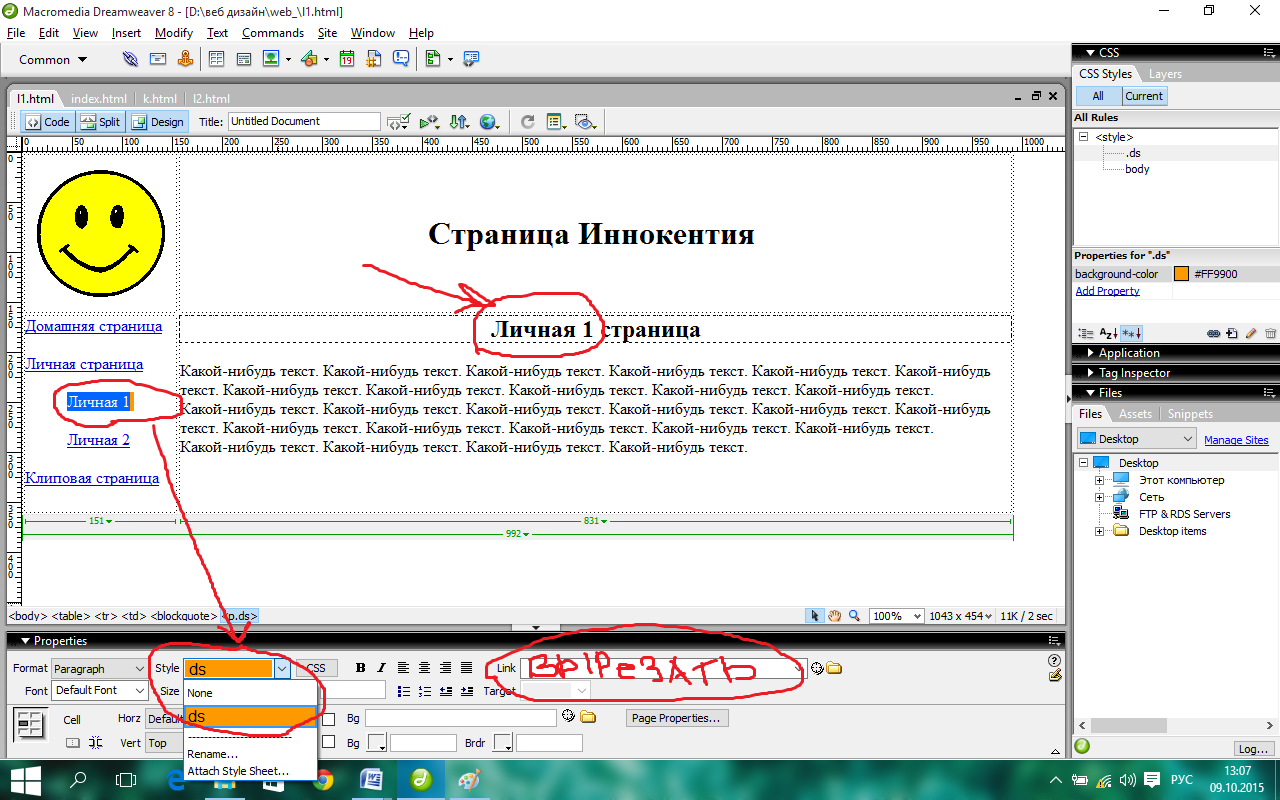This screenshot has height=800, width=1280.
Task: Browse for link file folder icon
Action: pos(834,668)
